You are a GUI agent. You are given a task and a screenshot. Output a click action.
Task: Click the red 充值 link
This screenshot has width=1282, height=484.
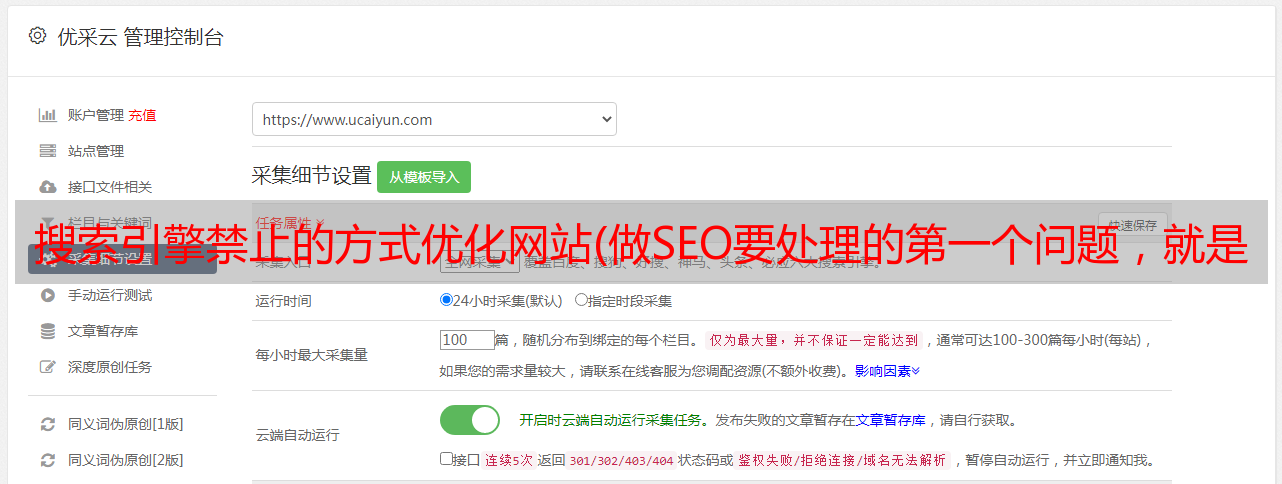tap(142, 115)
